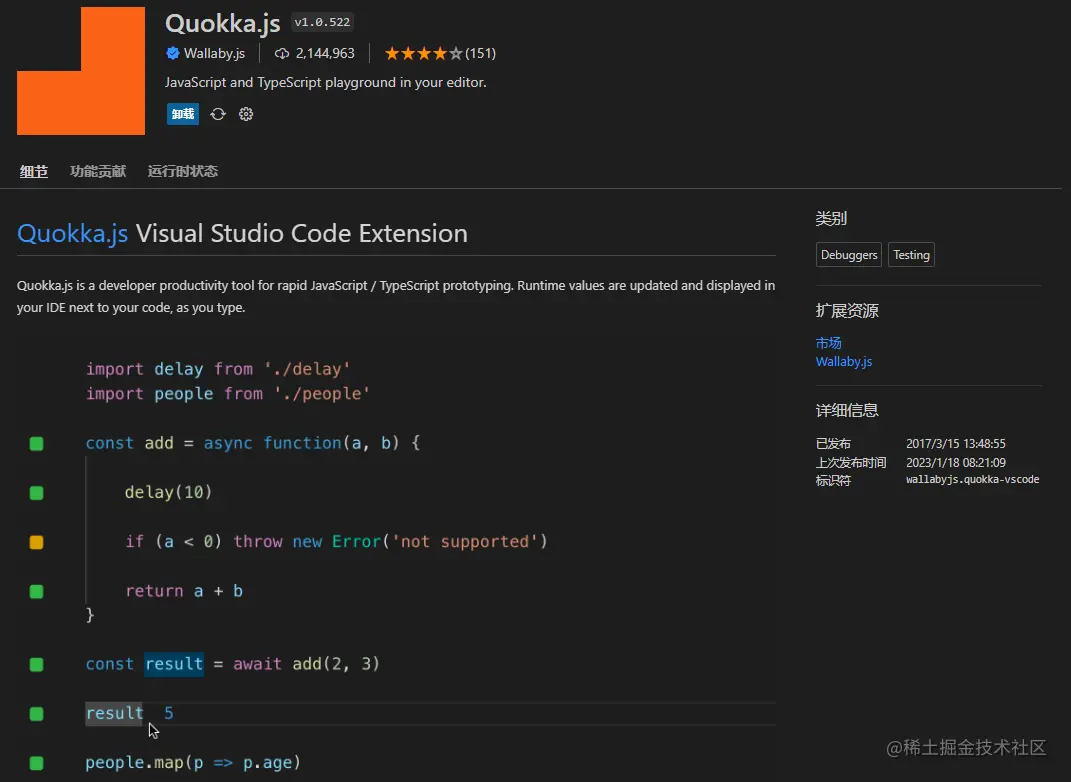Switch to the 细节 tab
Viewport: 1071px width, 782px height.
(33, 171)
